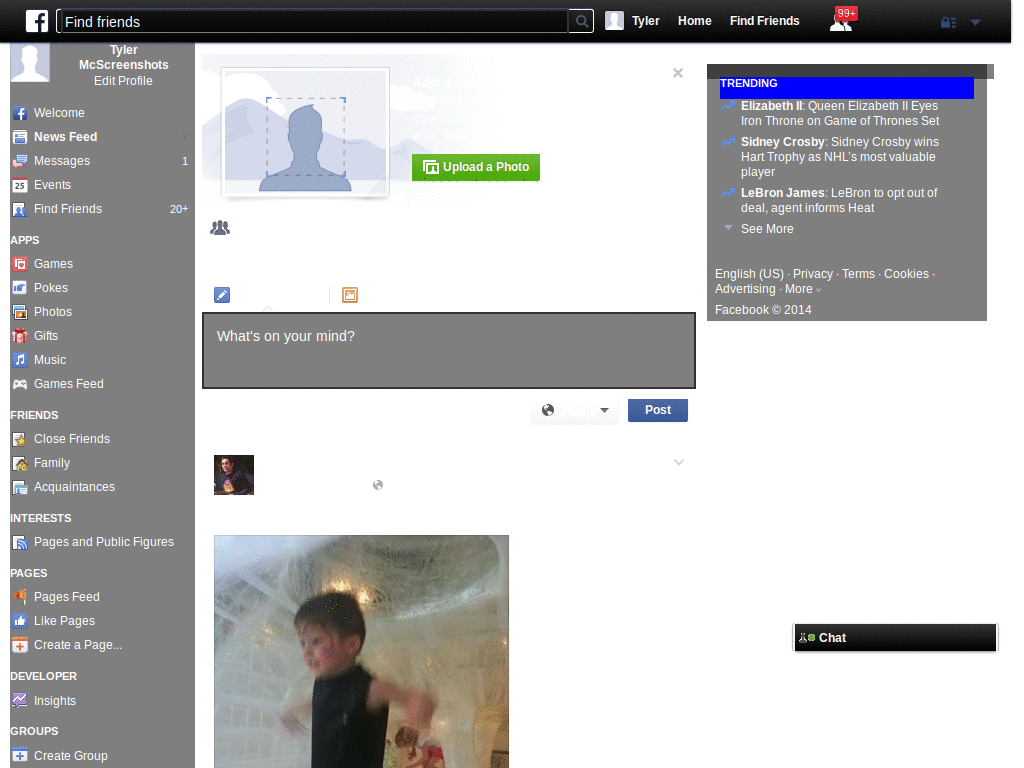Click the Pages Feed flag icon
1024x768 pixels.
20,597
